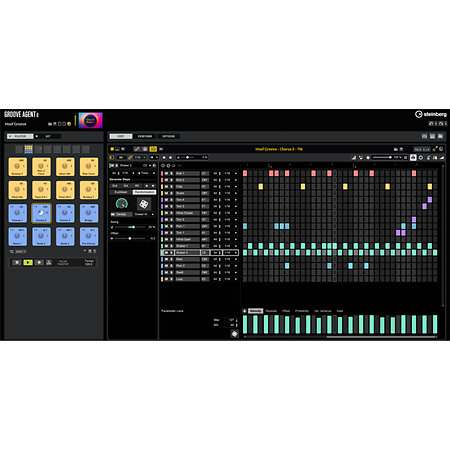Trigger the Verse 1 pattern pad

(18, 237)
